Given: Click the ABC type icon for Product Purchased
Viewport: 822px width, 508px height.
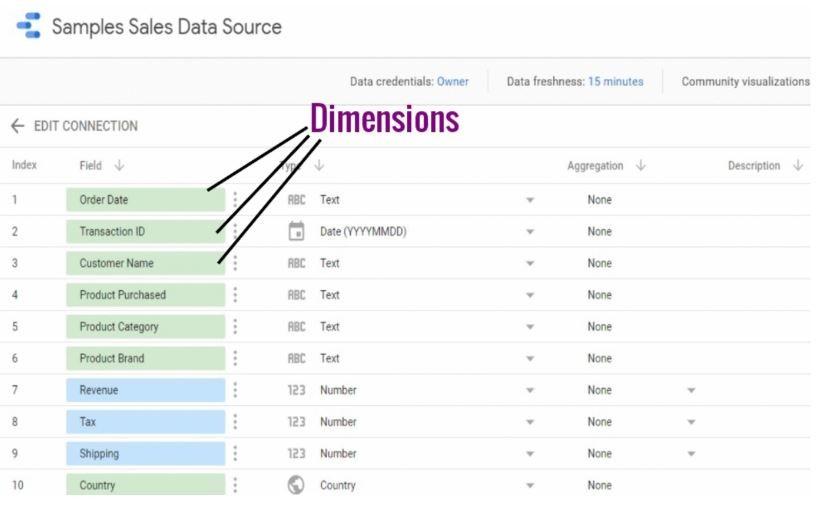Looking at the screenshot, I should click(x=296, y=295).
